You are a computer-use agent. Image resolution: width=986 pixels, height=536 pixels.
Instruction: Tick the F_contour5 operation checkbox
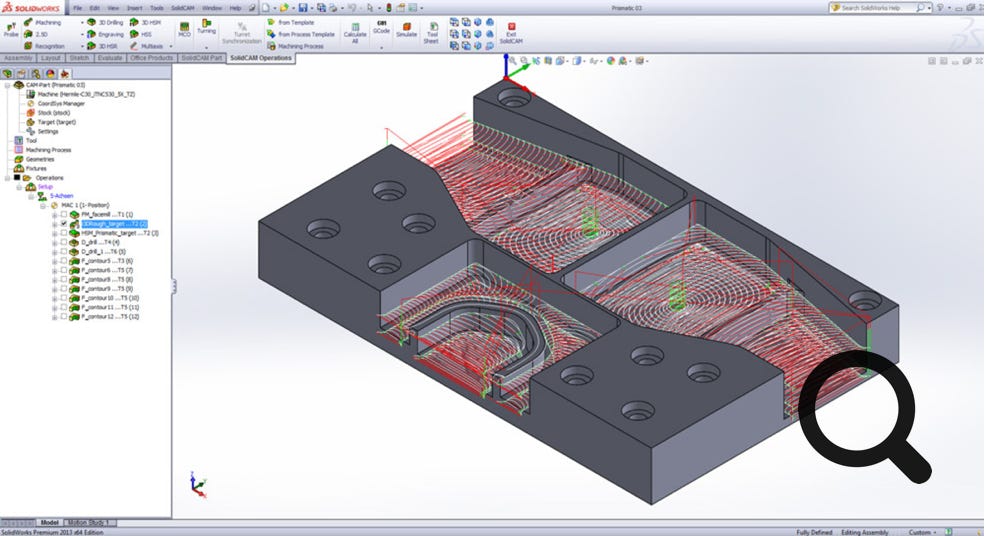64,260
